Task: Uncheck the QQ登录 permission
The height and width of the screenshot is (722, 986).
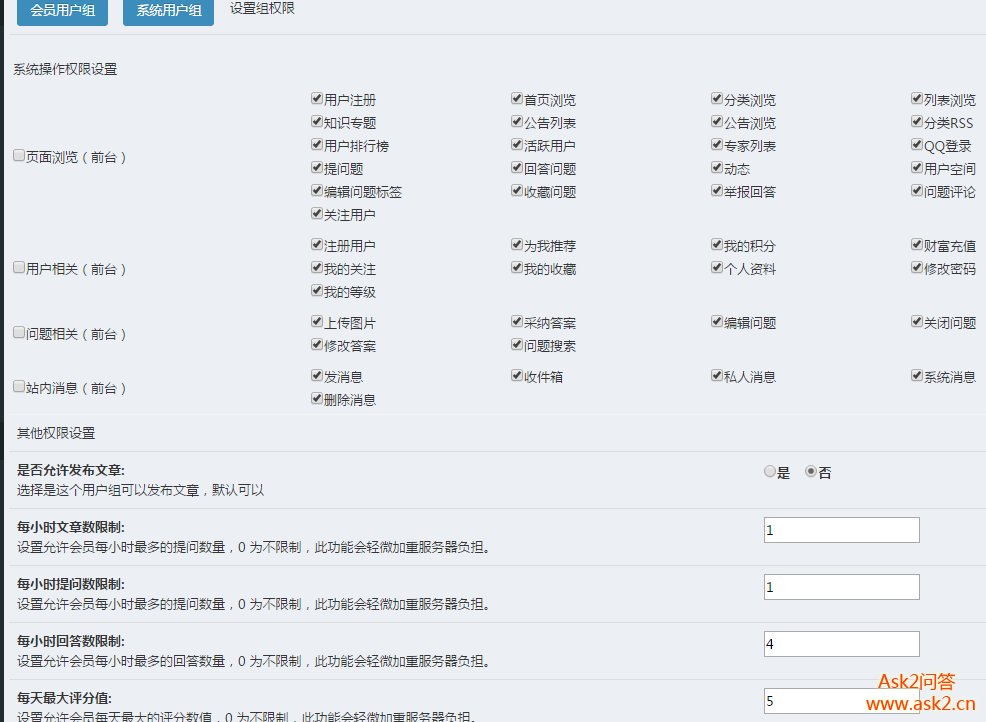Action: (x=917, y=145)
